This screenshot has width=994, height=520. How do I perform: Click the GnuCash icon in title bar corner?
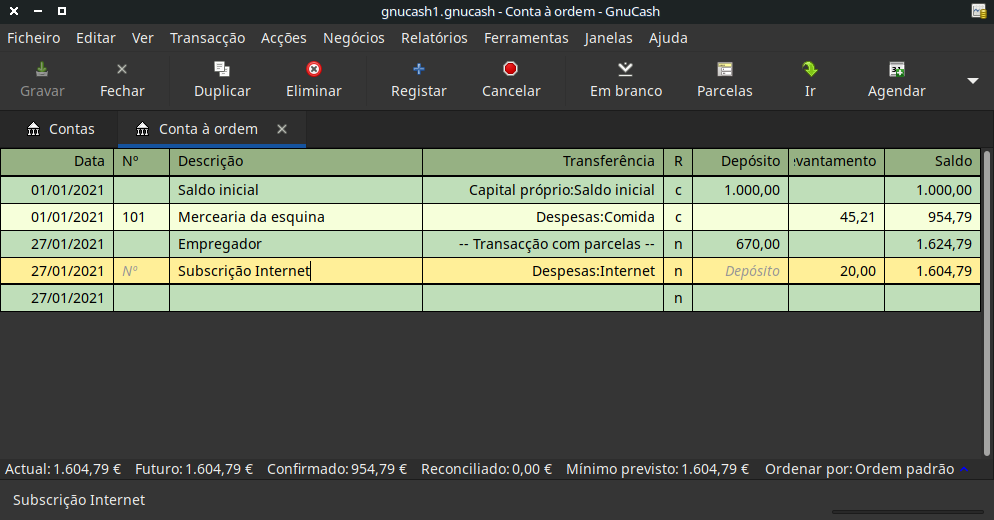pos(979,11)
